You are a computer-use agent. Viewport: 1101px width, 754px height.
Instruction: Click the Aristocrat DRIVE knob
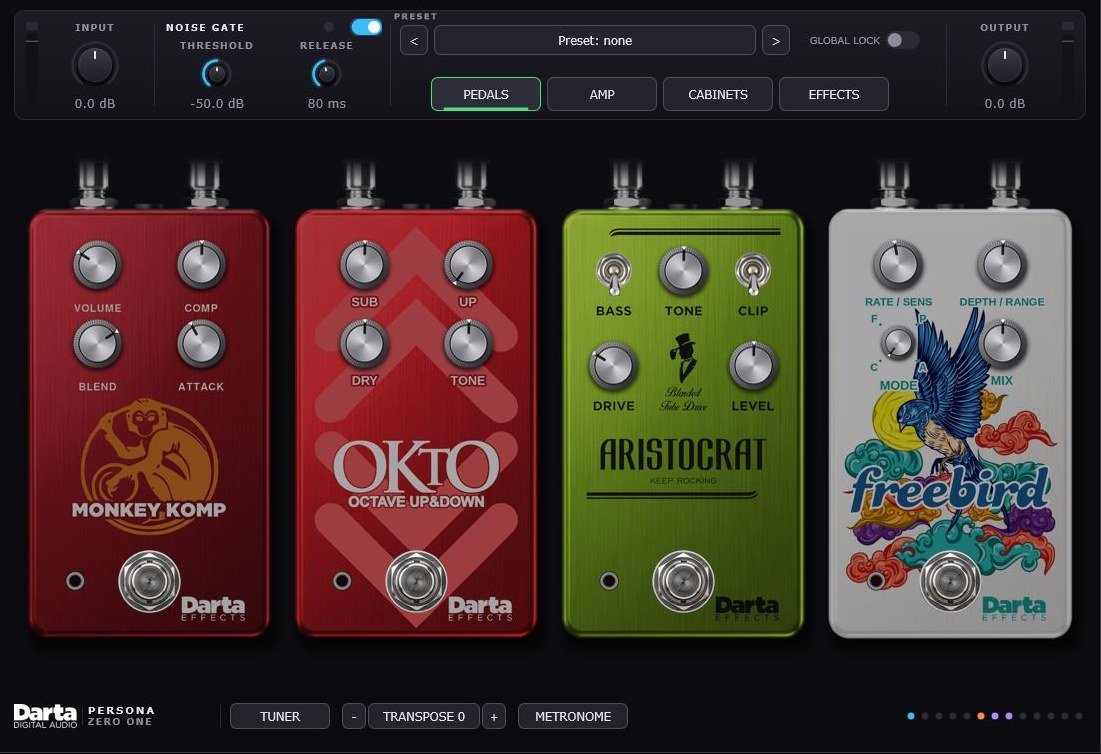(x=613, y=366)
